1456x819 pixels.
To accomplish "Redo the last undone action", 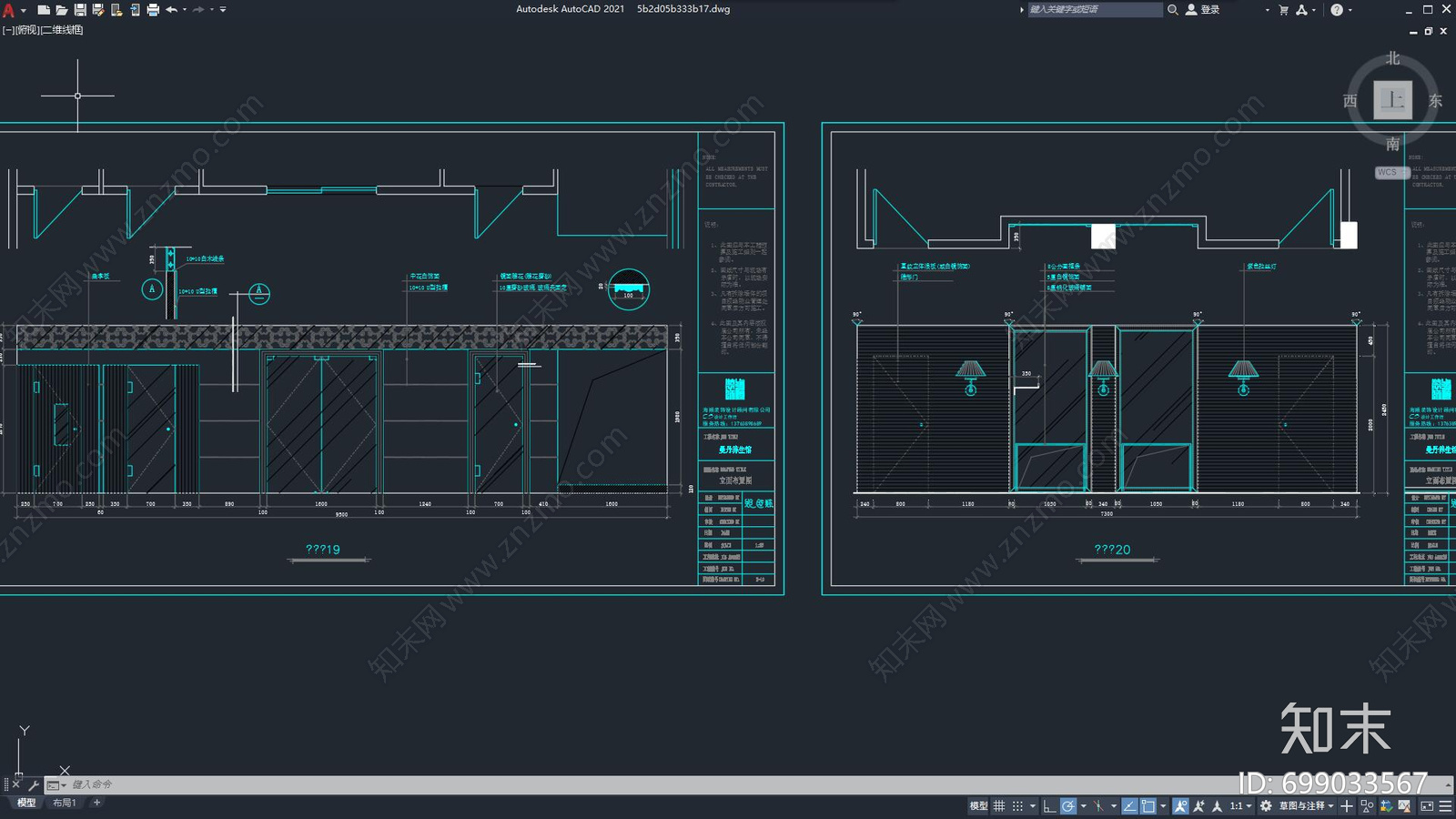I will (198, 10).
